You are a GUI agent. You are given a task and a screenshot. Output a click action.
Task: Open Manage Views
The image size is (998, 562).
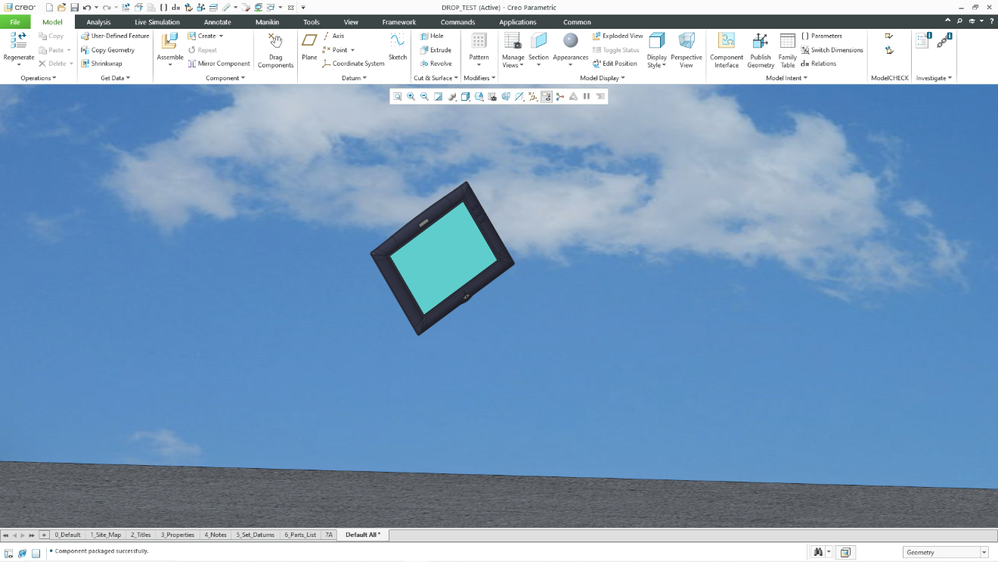[512, 42]
